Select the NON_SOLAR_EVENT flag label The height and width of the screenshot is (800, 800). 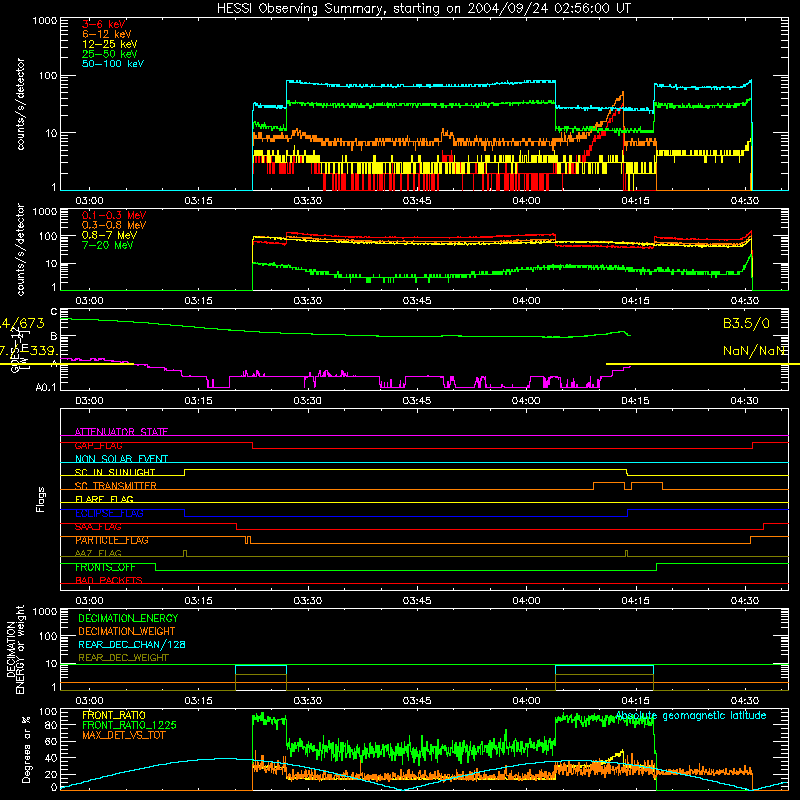coord(121,459)
